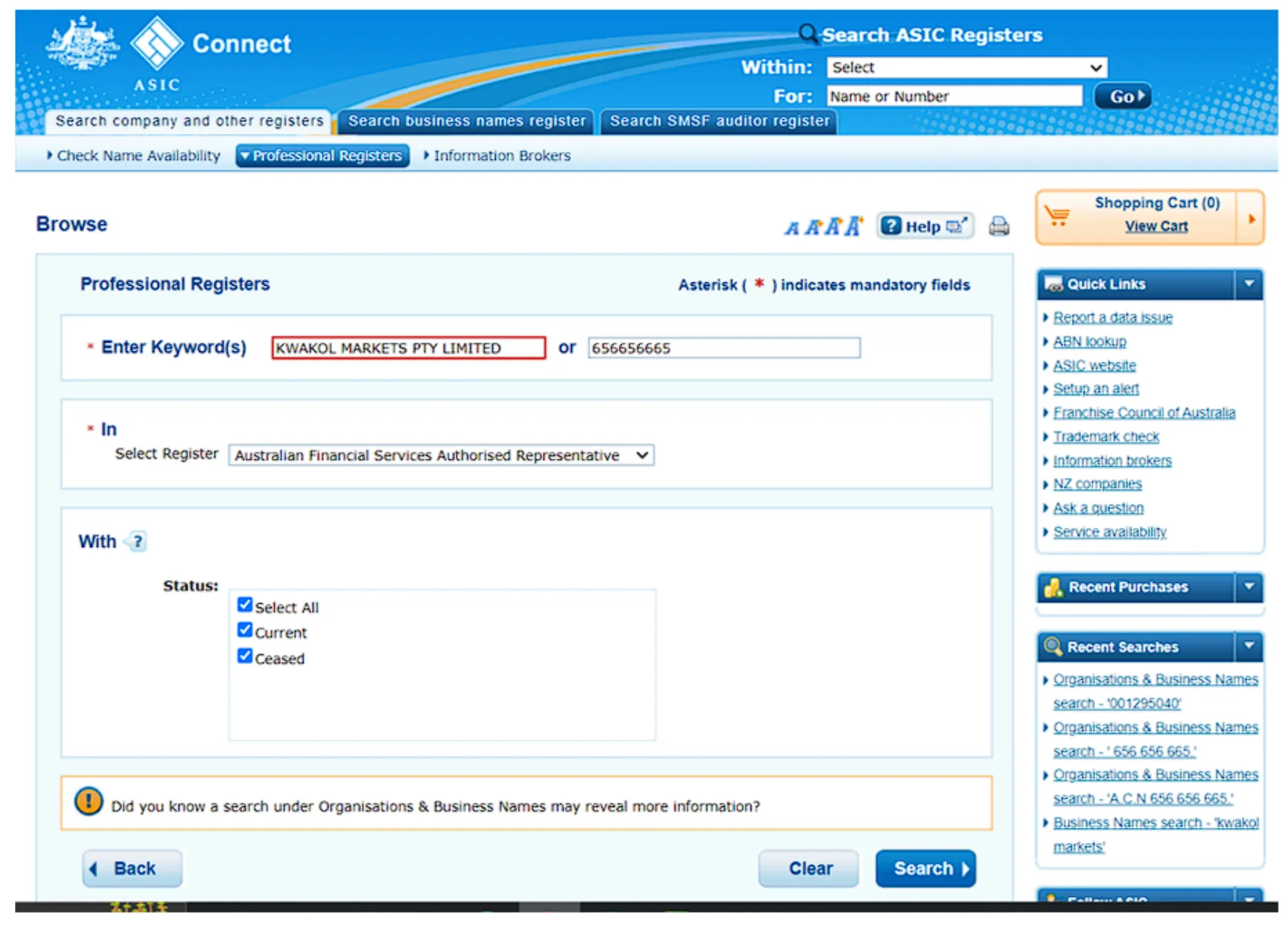Click the keyword field containing KWAKOL MARKETS
This screenshot has height=929, width=1288.
point(409,348)
